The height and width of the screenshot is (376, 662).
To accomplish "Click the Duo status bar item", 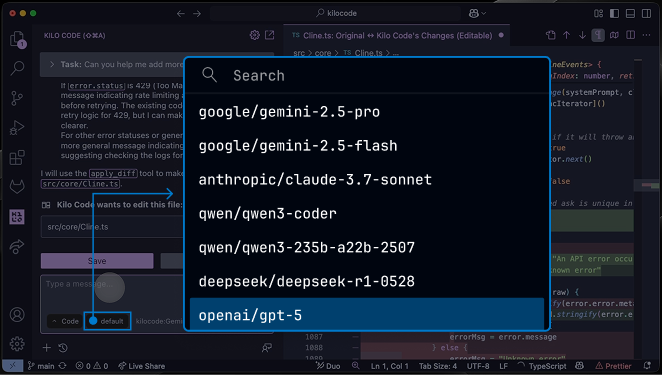I will (x=328, y=366).
